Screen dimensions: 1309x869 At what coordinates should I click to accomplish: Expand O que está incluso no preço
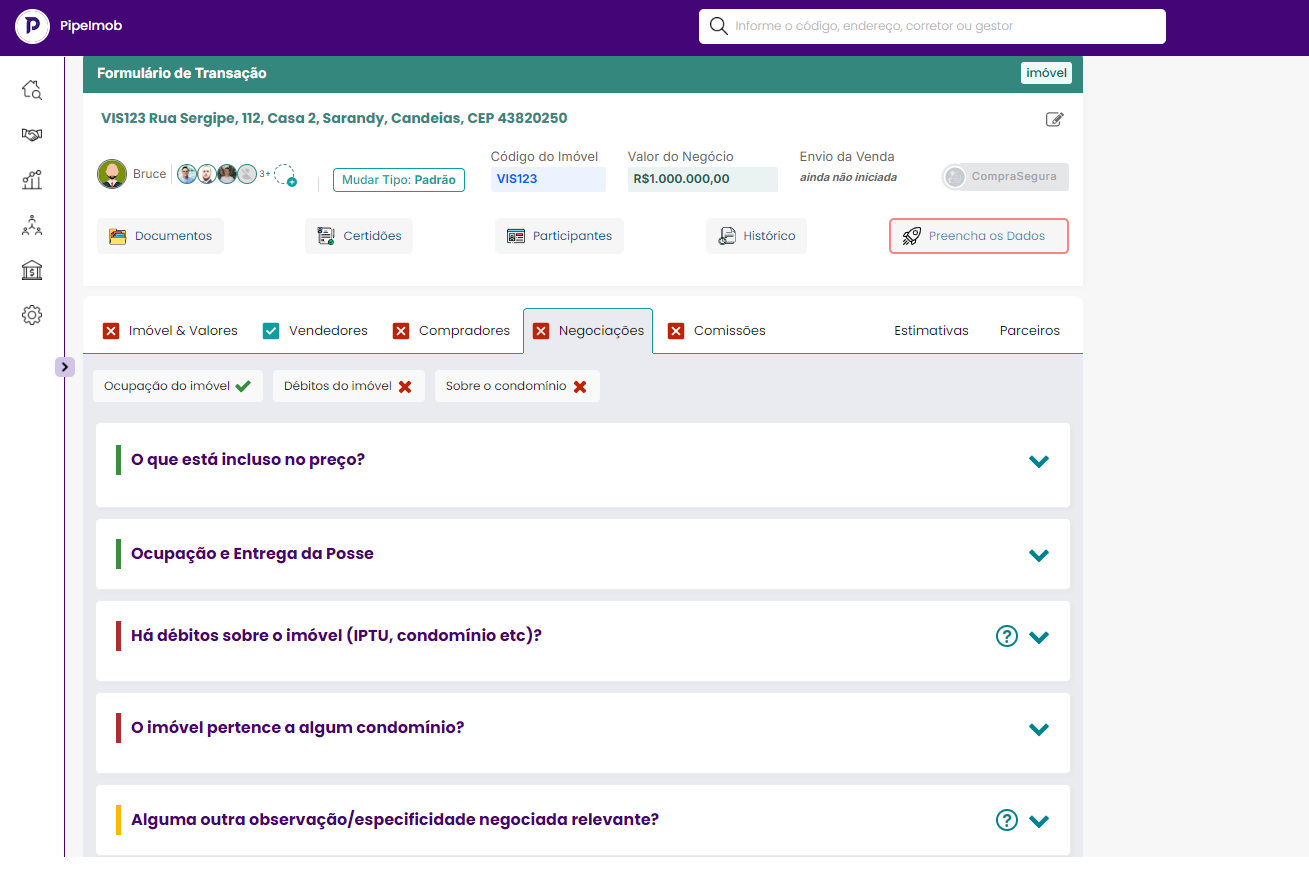[1039, 462]
